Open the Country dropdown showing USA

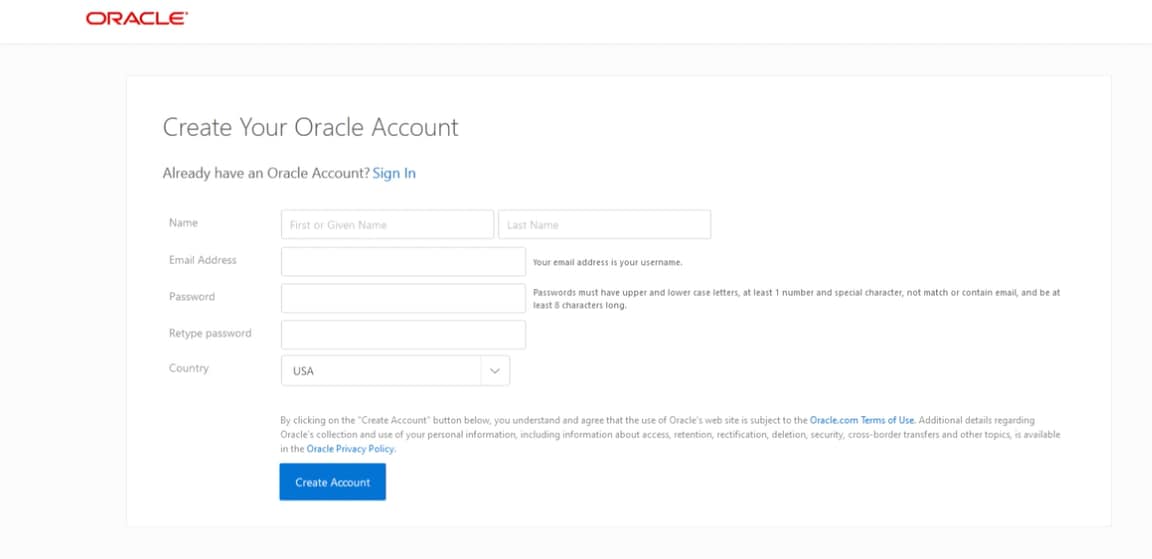[382, 371]
